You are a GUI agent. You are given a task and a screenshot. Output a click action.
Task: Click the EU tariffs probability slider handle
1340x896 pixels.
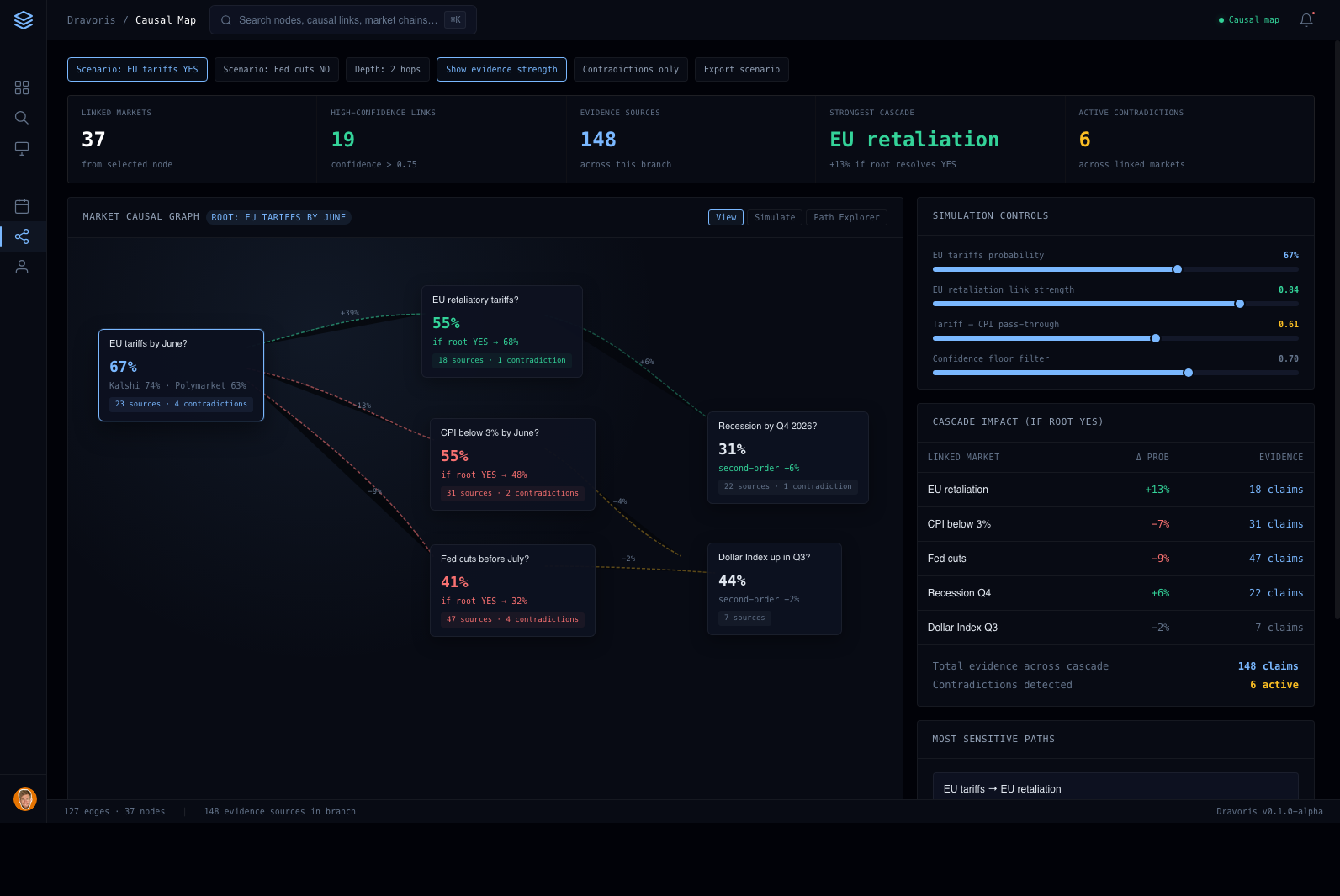pos(1178,269)
